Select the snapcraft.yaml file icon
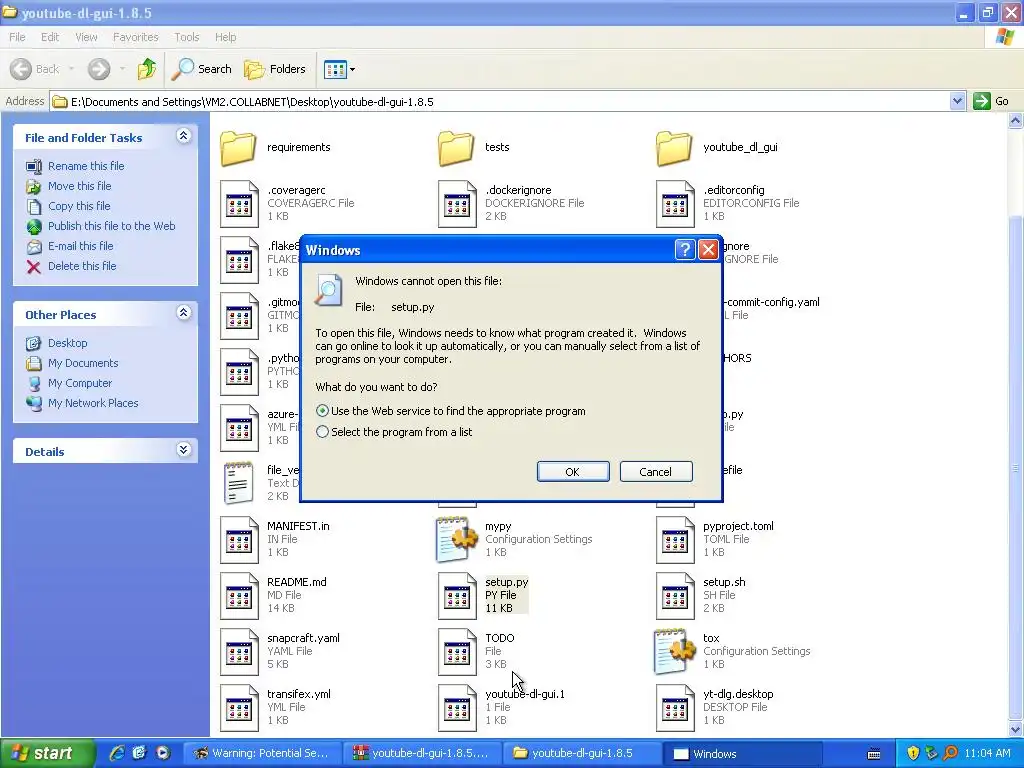 coord(239,652)
